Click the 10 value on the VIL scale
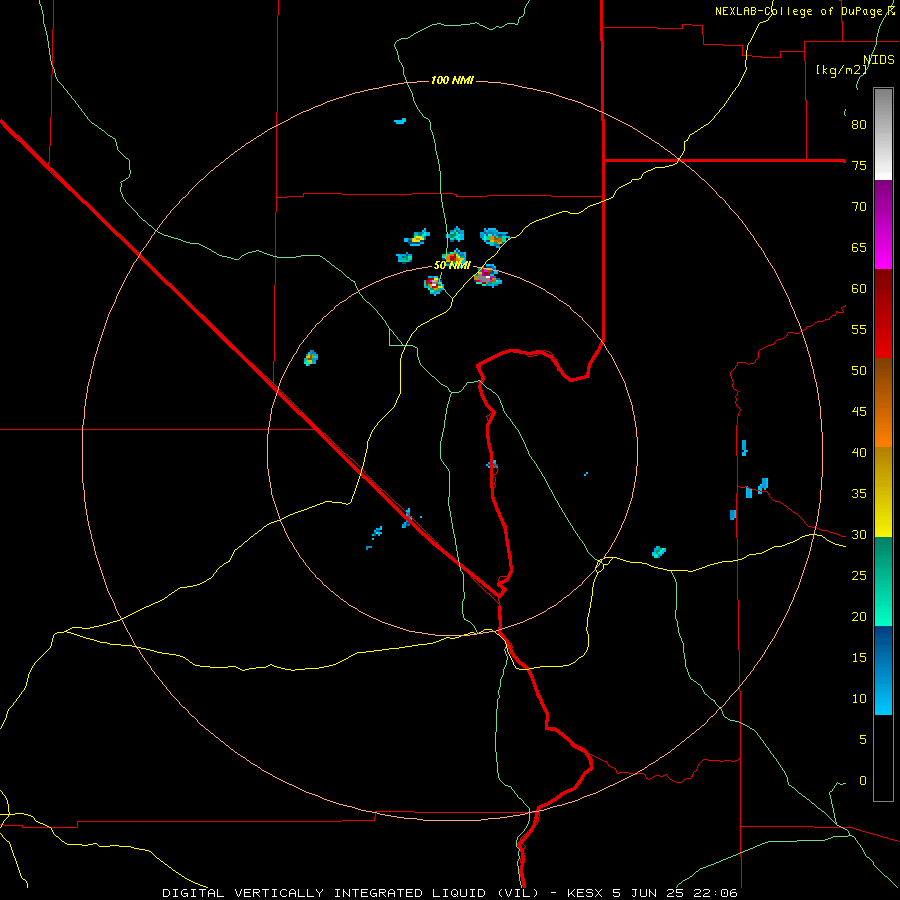 tap(859, 699)
